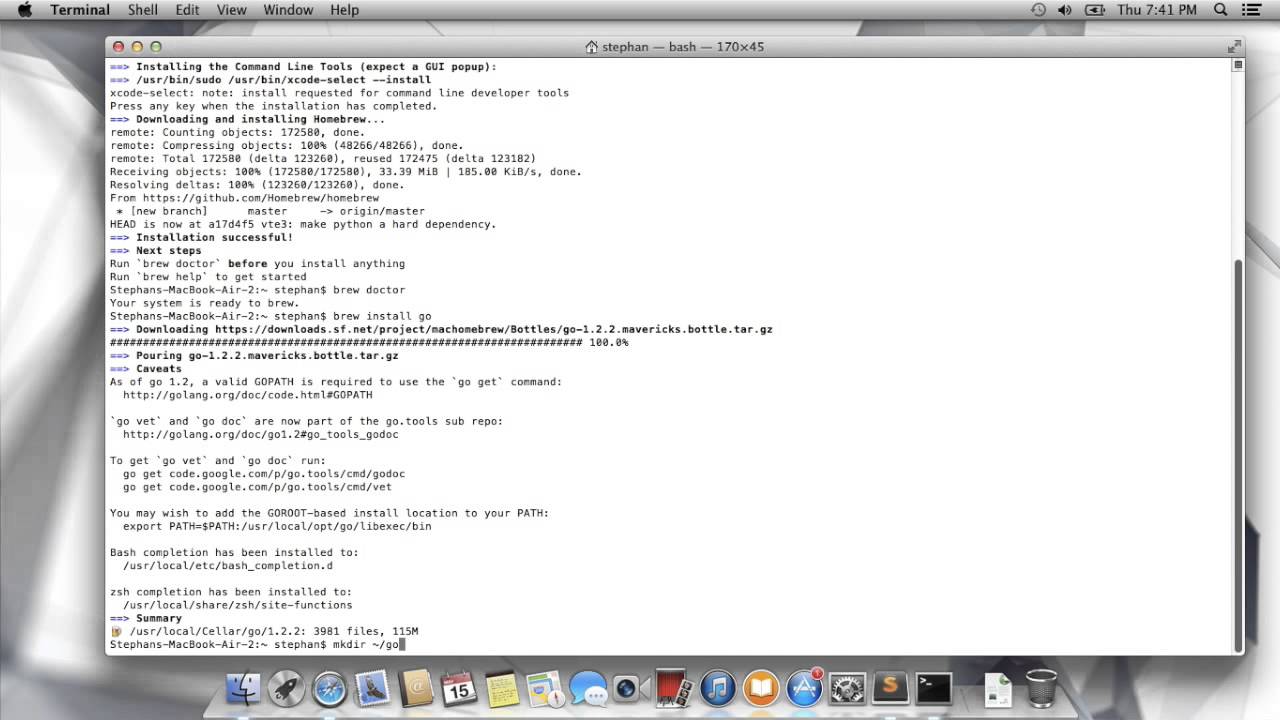Viewport: 1280px width, 720px height.
Task: Open Finder from the dock
Action: tap(243, 688)
